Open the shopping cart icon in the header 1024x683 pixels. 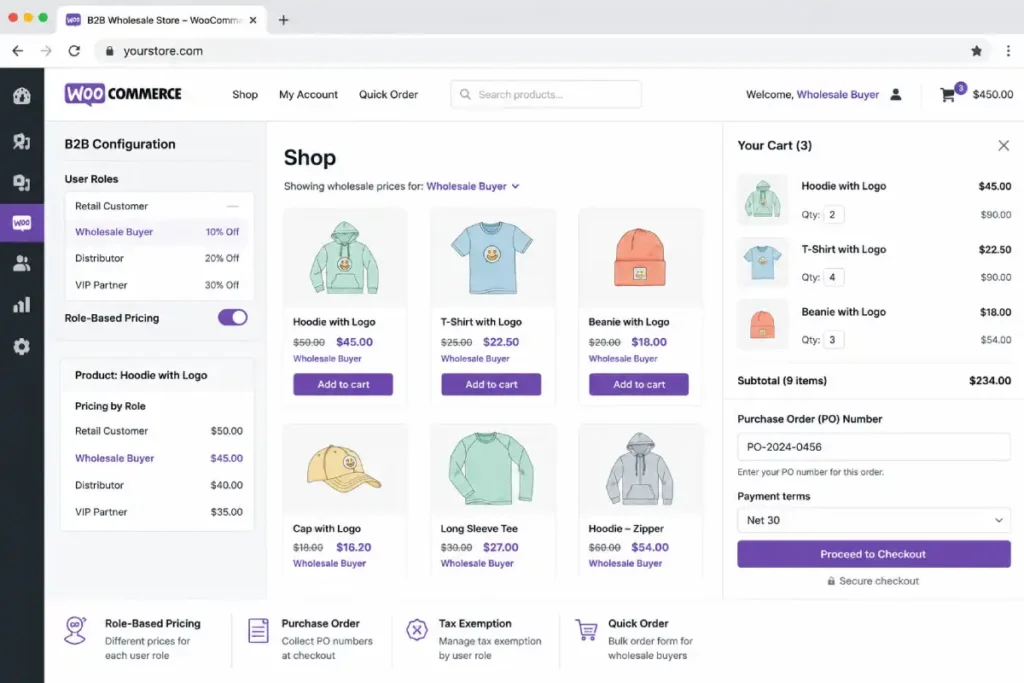coord(948,95)
